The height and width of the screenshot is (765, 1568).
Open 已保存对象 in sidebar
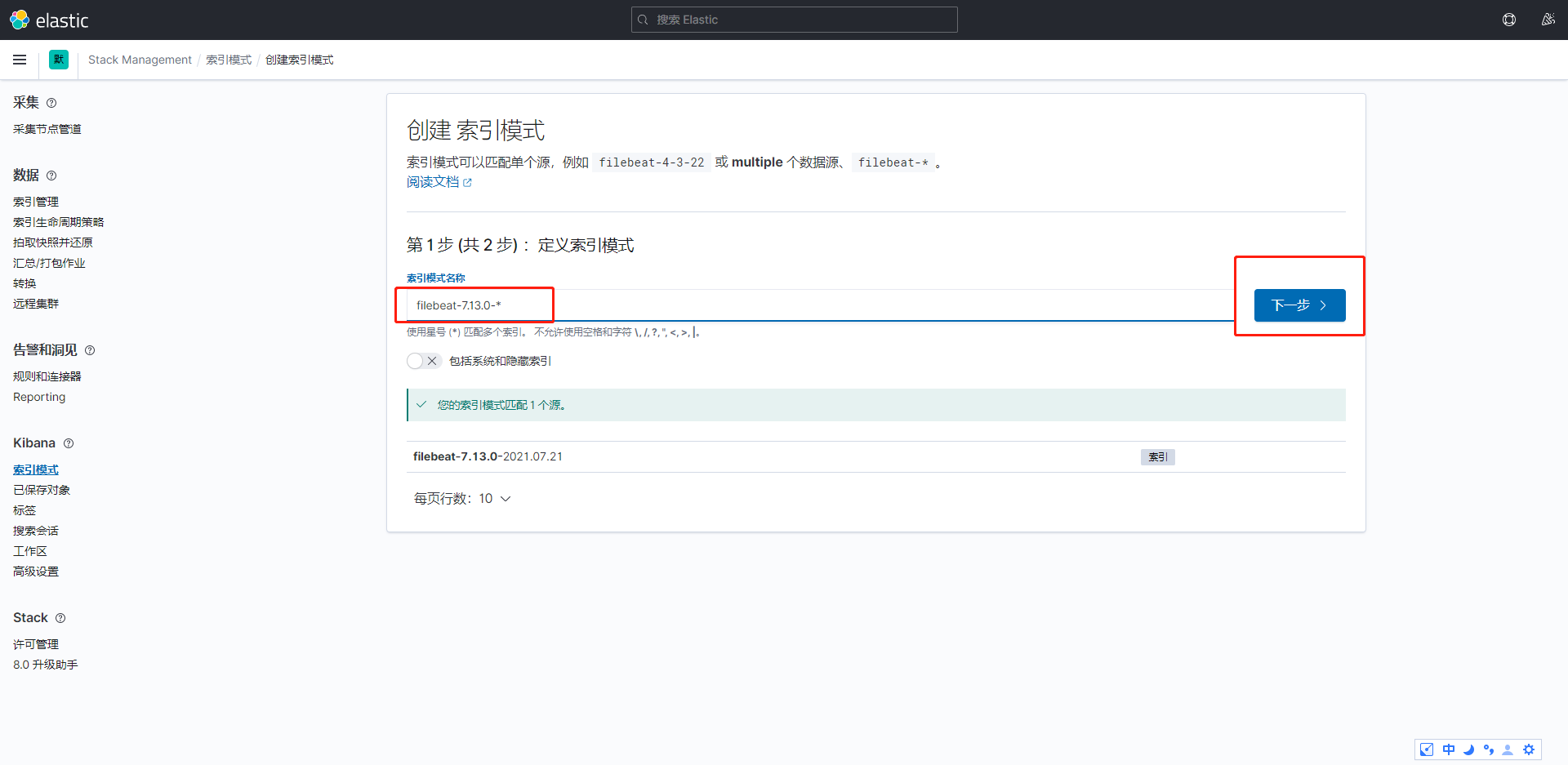(42, 490)
